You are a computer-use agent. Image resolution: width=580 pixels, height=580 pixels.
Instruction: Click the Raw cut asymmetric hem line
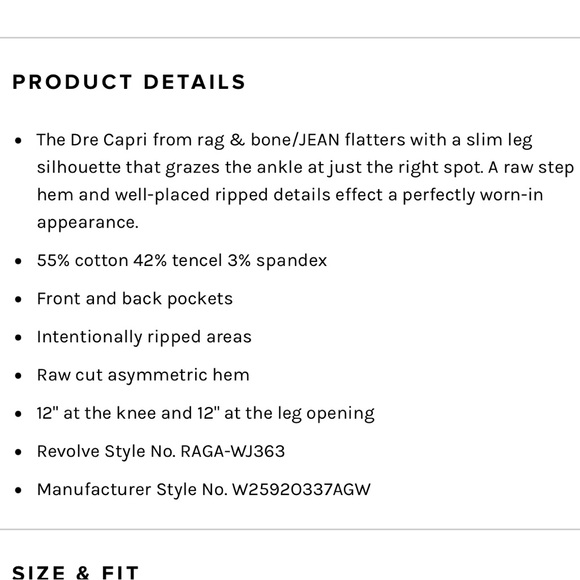(143, 375)
